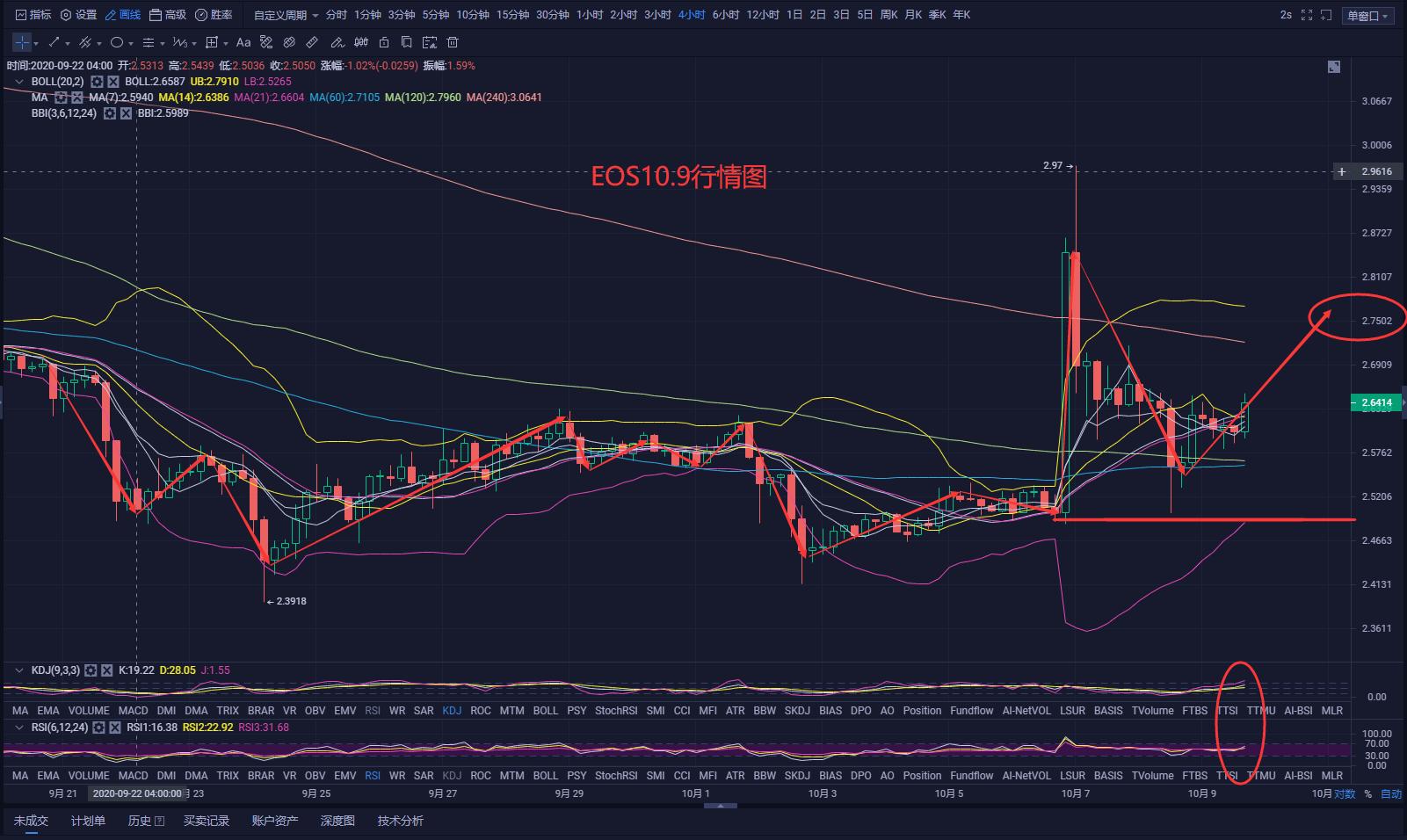The image size is (1407, 840).
Task: Switch to the 15分钟 timeframe
Action: pyautogui.click(x=512, y=15)
